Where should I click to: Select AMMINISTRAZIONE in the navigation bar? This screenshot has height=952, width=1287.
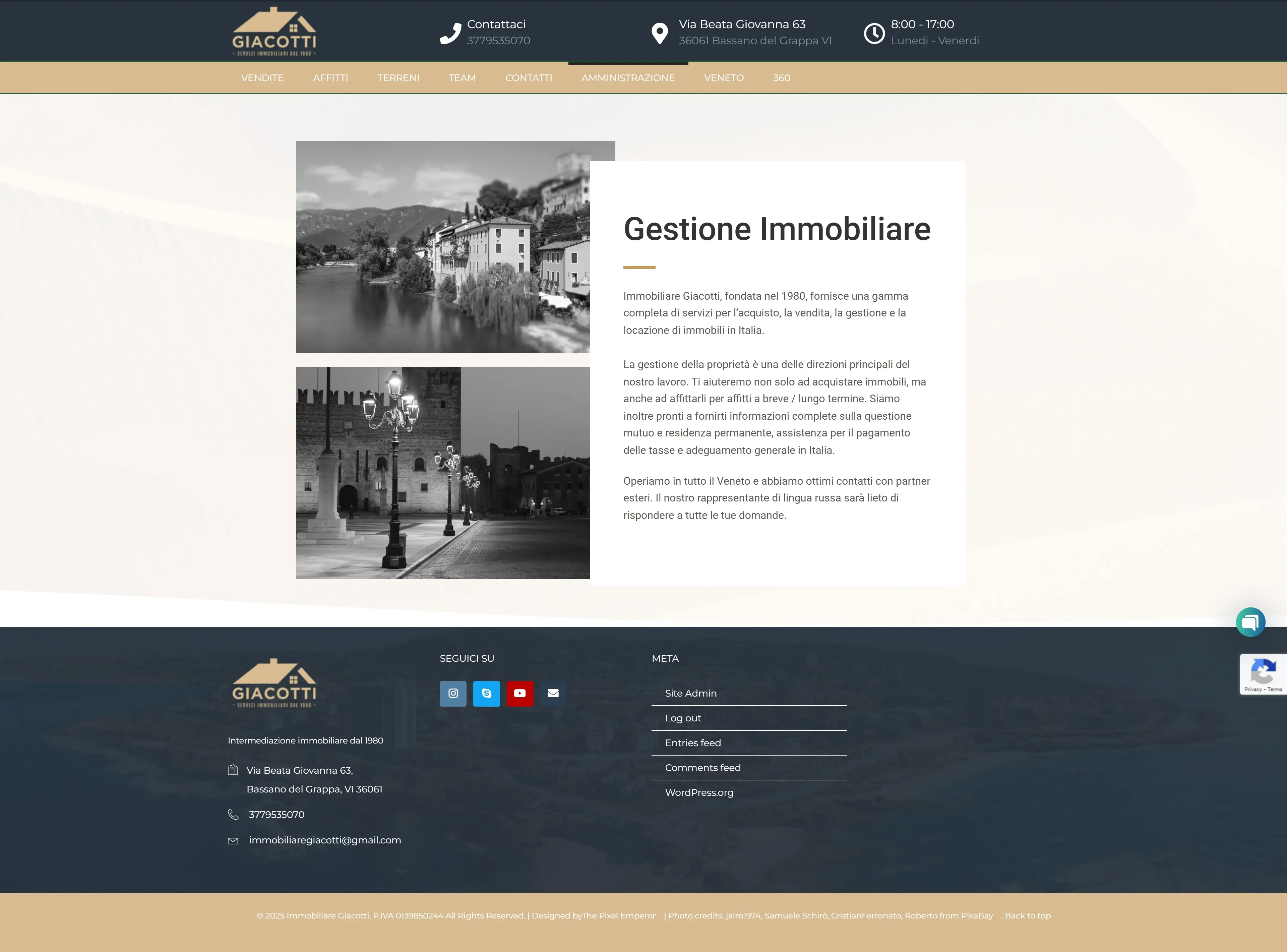coord(628,78)
